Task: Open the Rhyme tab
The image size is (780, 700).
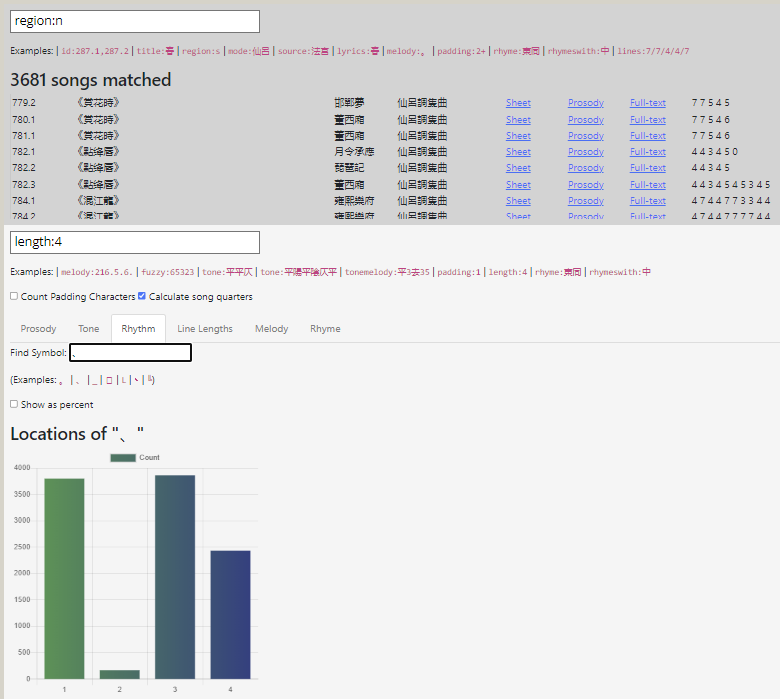Action: 325,328
